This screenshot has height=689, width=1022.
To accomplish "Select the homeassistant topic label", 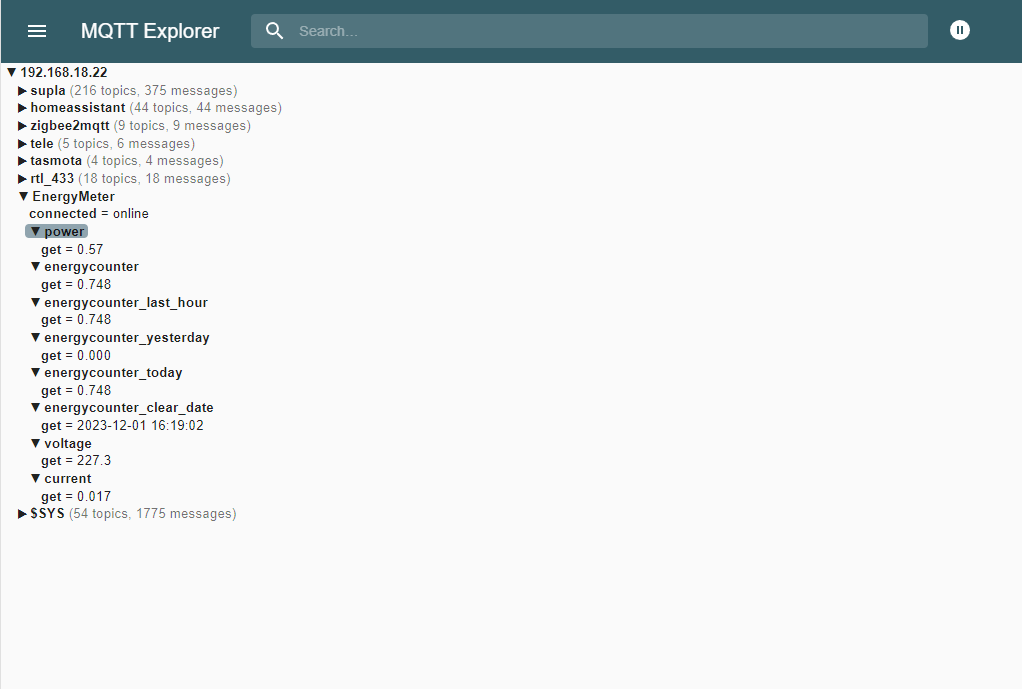I will 78,108.
